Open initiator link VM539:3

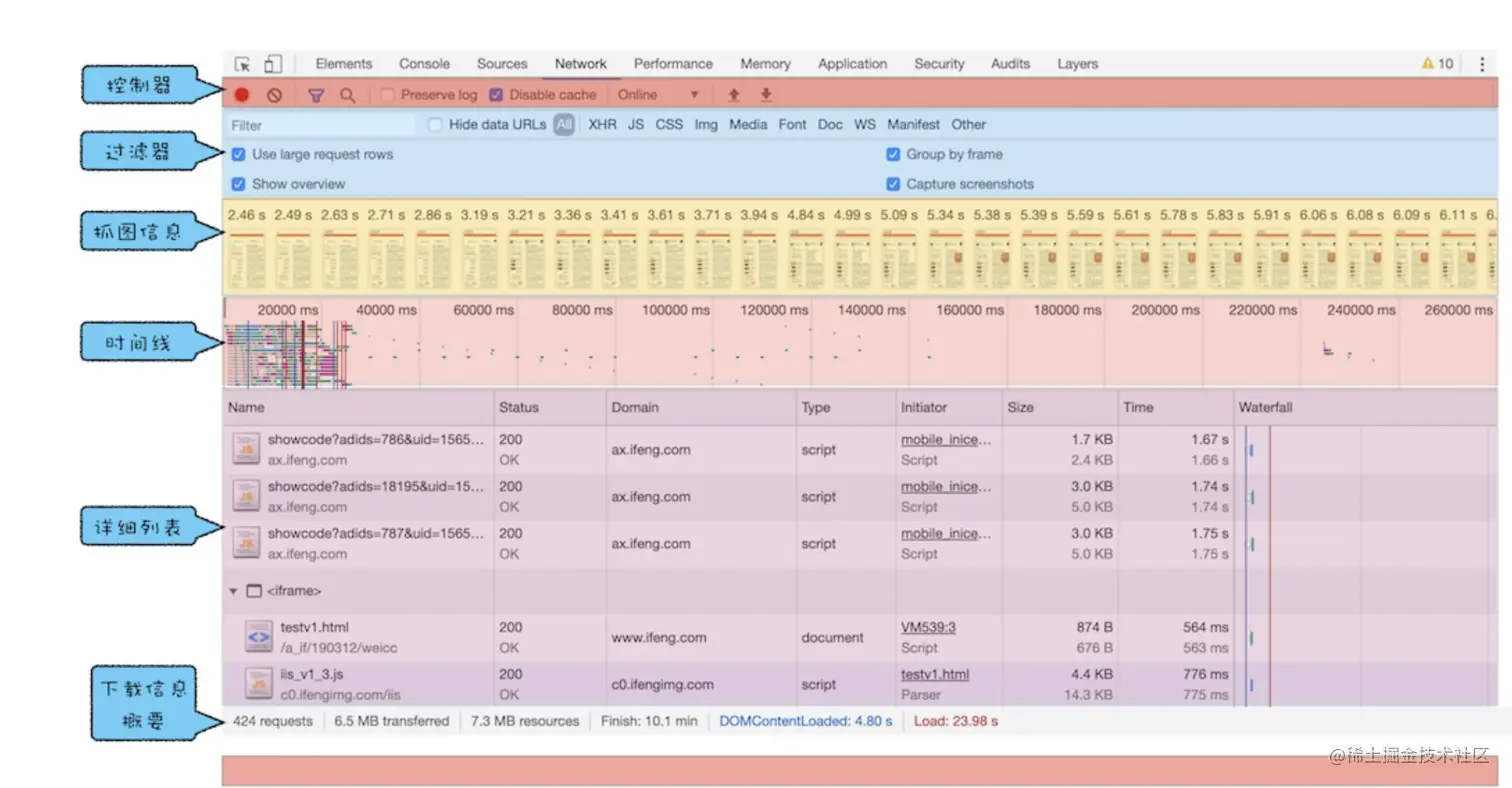(928, 627)
